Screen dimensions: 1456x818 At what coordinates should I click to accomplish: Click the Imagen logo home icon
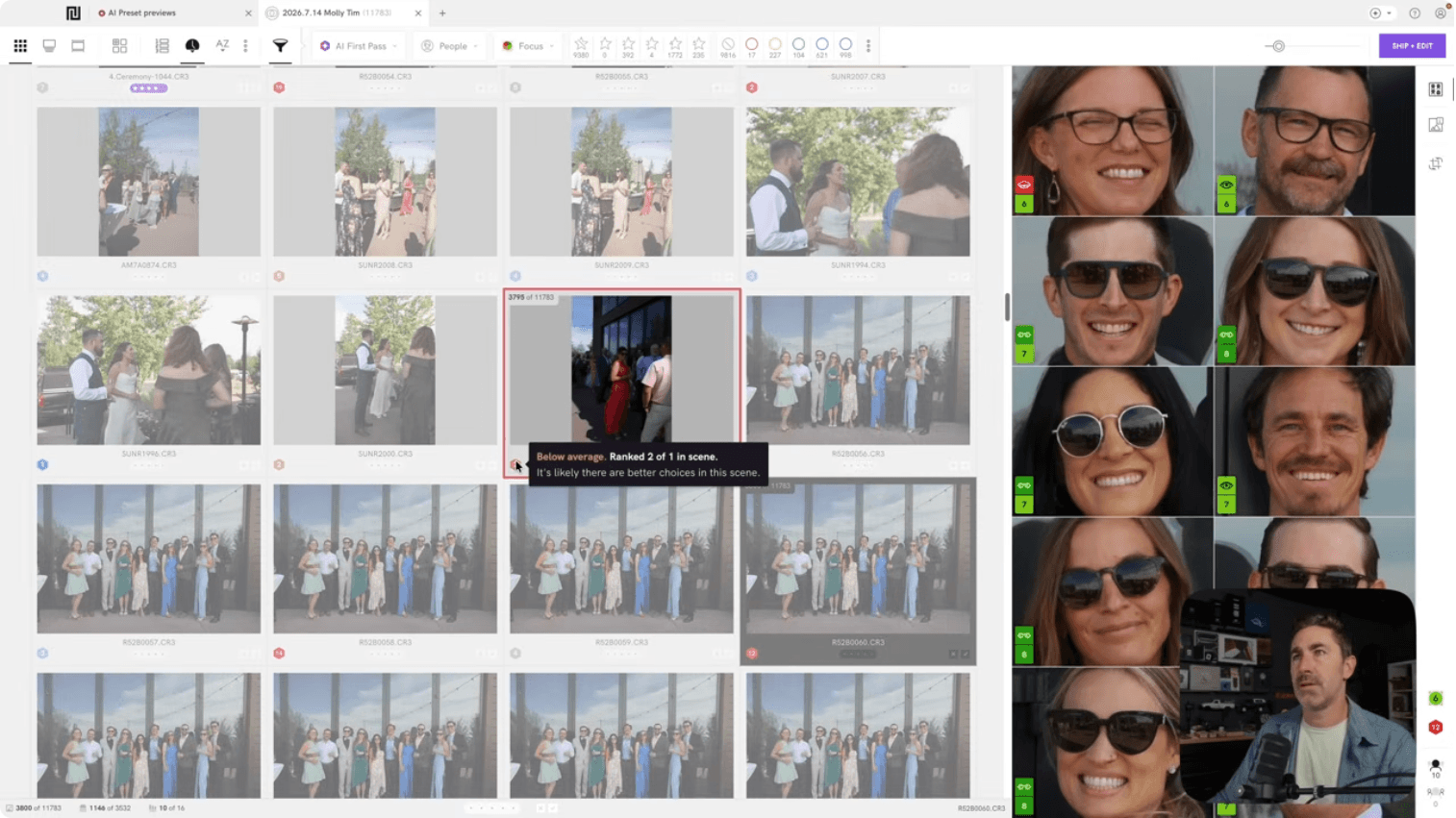[73, 13]
